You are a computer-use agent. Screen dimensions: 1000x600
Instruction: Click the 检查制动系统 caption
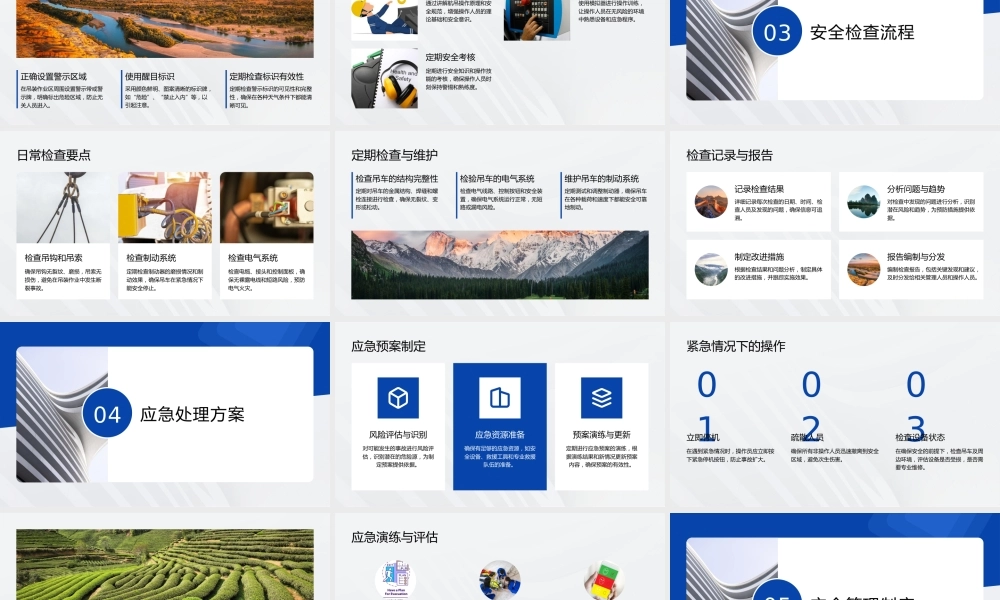tap(151, 258)
